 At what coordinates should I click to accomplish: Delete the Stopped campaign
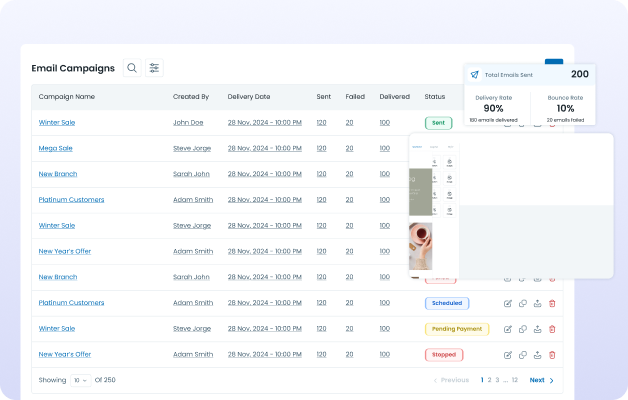coord(552,355)
